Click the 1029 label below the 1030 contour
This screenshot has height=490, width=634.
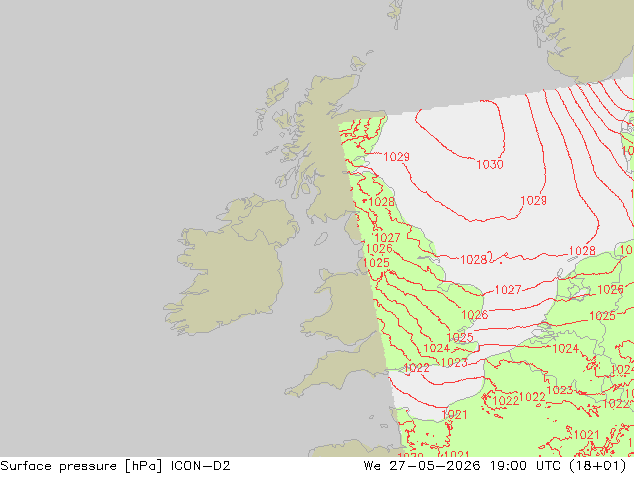coord(533,201)
